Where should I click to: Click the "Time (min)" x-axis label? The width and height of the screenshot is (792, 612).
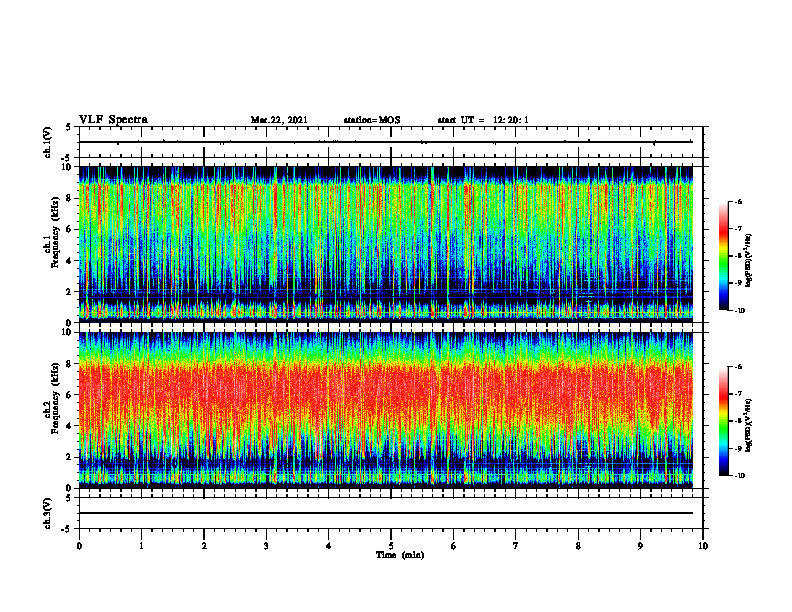pos(400,555)
